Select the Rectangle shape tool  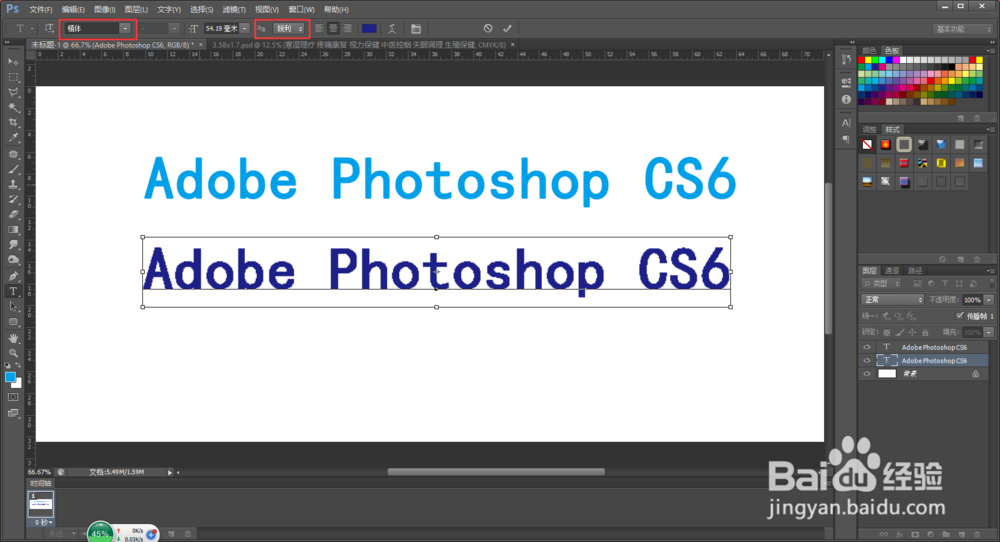(13, 322)
